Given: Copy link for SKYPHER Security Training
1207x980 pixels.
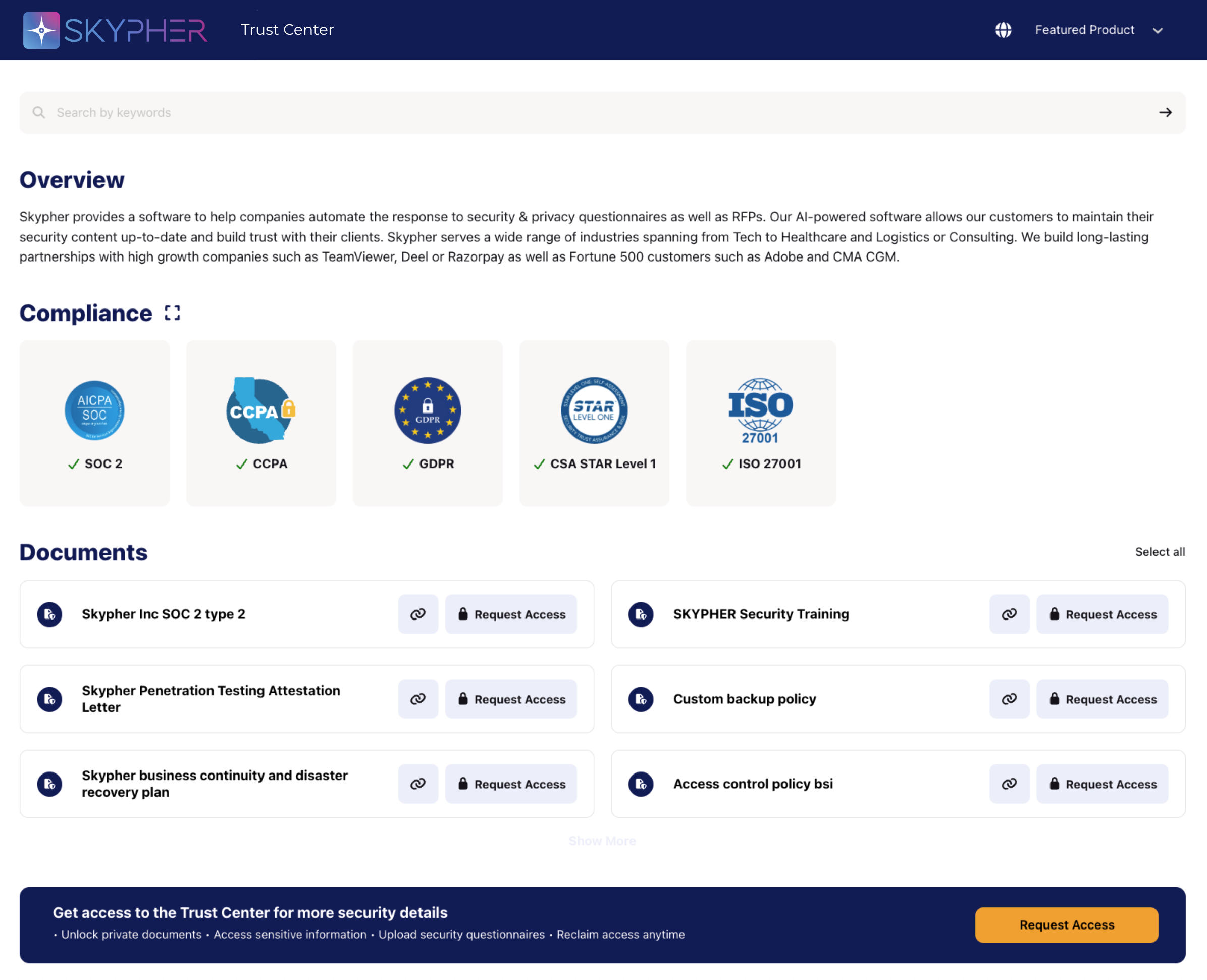Looking at the screenshot, I should (1009, 614).
